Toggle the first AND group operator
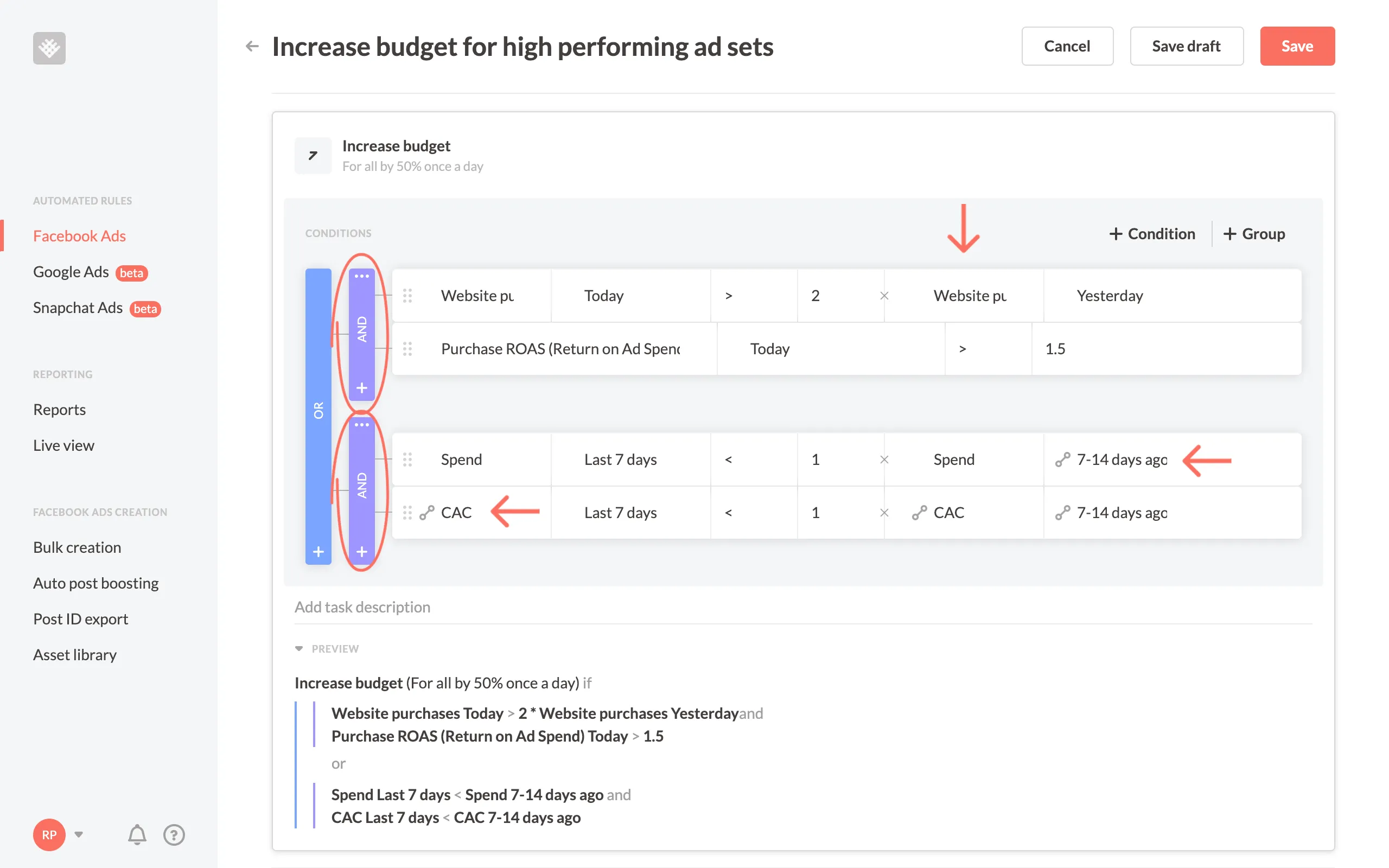 click(x=361, y=329)
